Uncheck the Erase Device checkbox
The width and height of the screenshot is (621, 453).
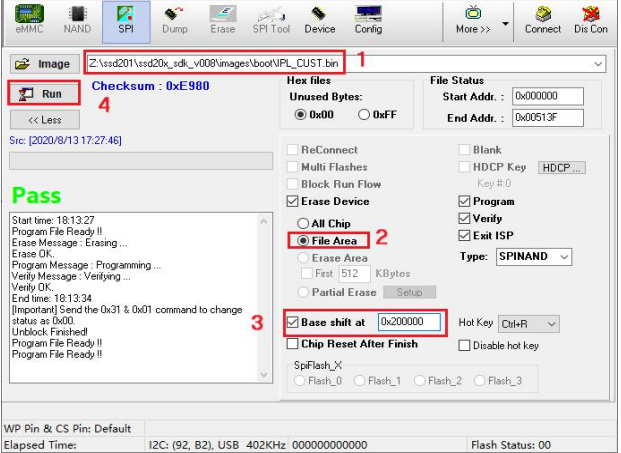pos(293,201)
